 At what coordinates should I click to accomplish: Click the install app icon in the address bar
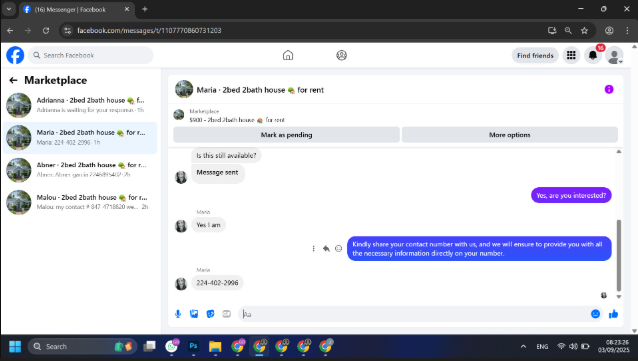tap(552, 31)
